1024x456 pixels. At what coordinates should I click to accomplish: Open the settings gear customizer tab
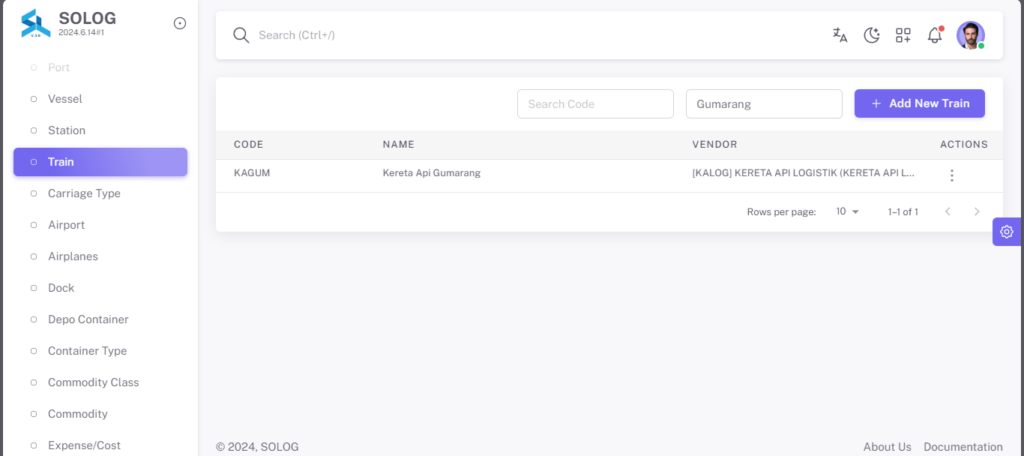tap(1006, 231)
